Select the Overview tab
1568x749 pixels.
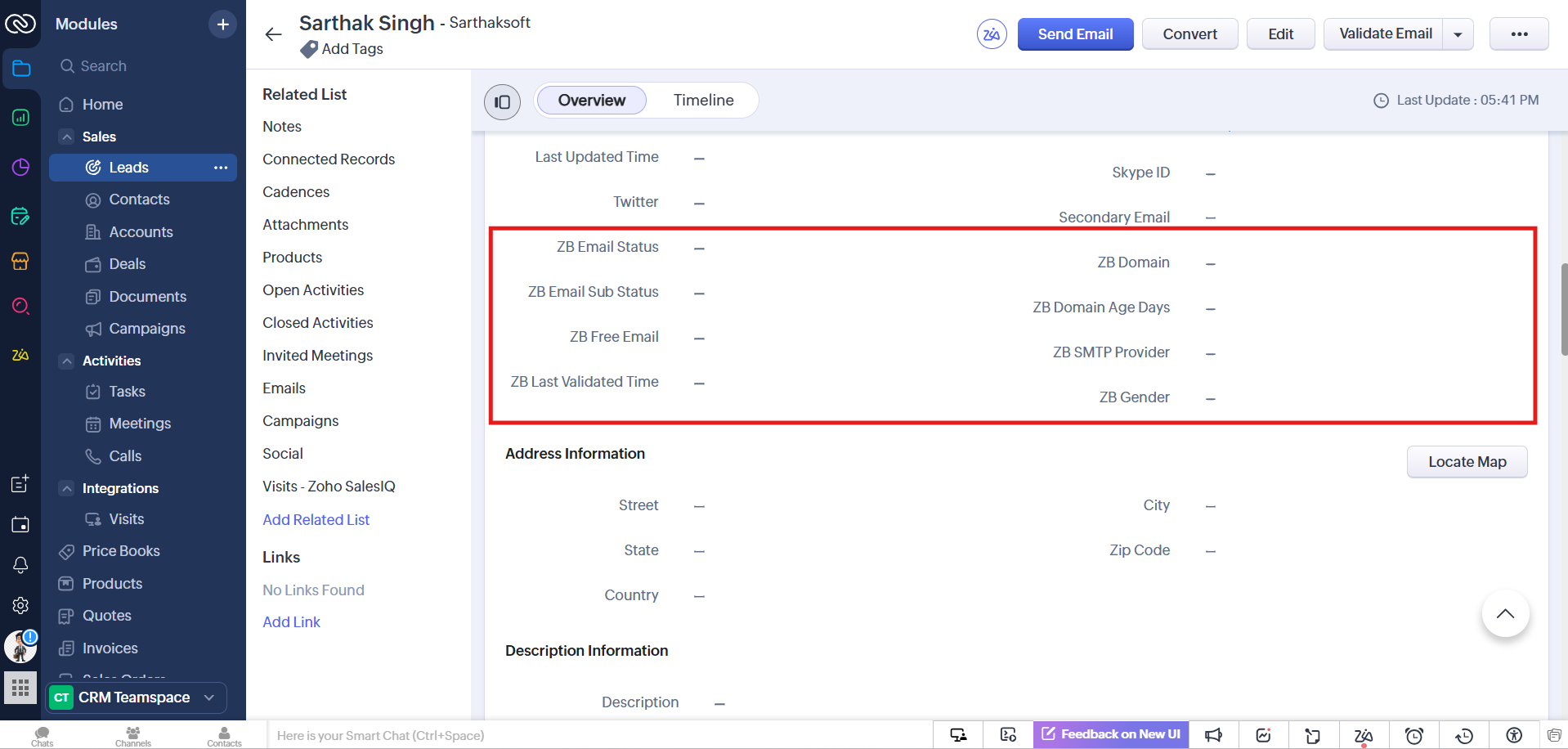pyautogui.click(x=591, y=101)
